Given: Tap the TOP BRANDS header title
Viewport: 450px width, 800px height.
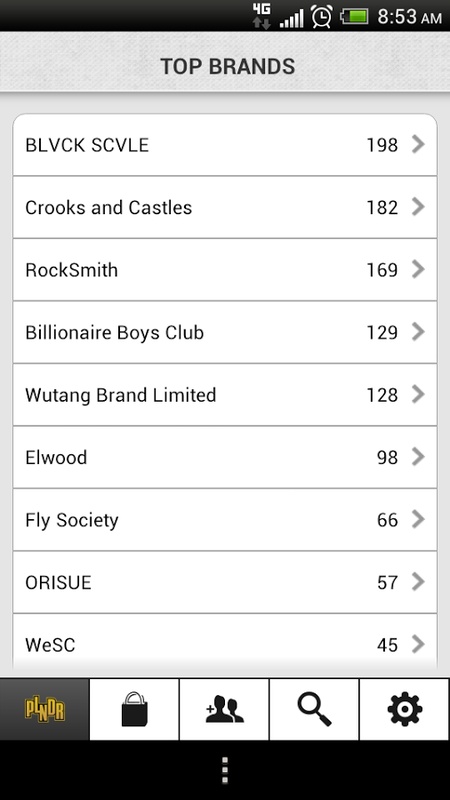Looking at the screenshot, I should tap(228, 66).
